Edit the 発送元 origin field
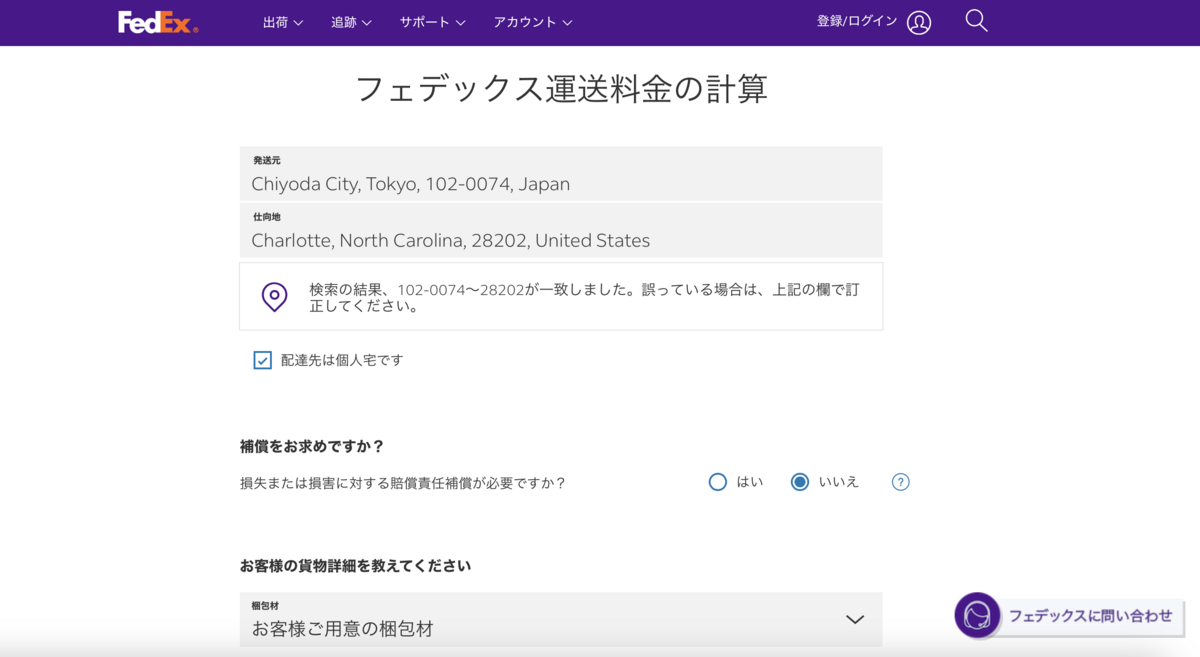Viewport: 1200px width, 657px height. pos(561,174)
